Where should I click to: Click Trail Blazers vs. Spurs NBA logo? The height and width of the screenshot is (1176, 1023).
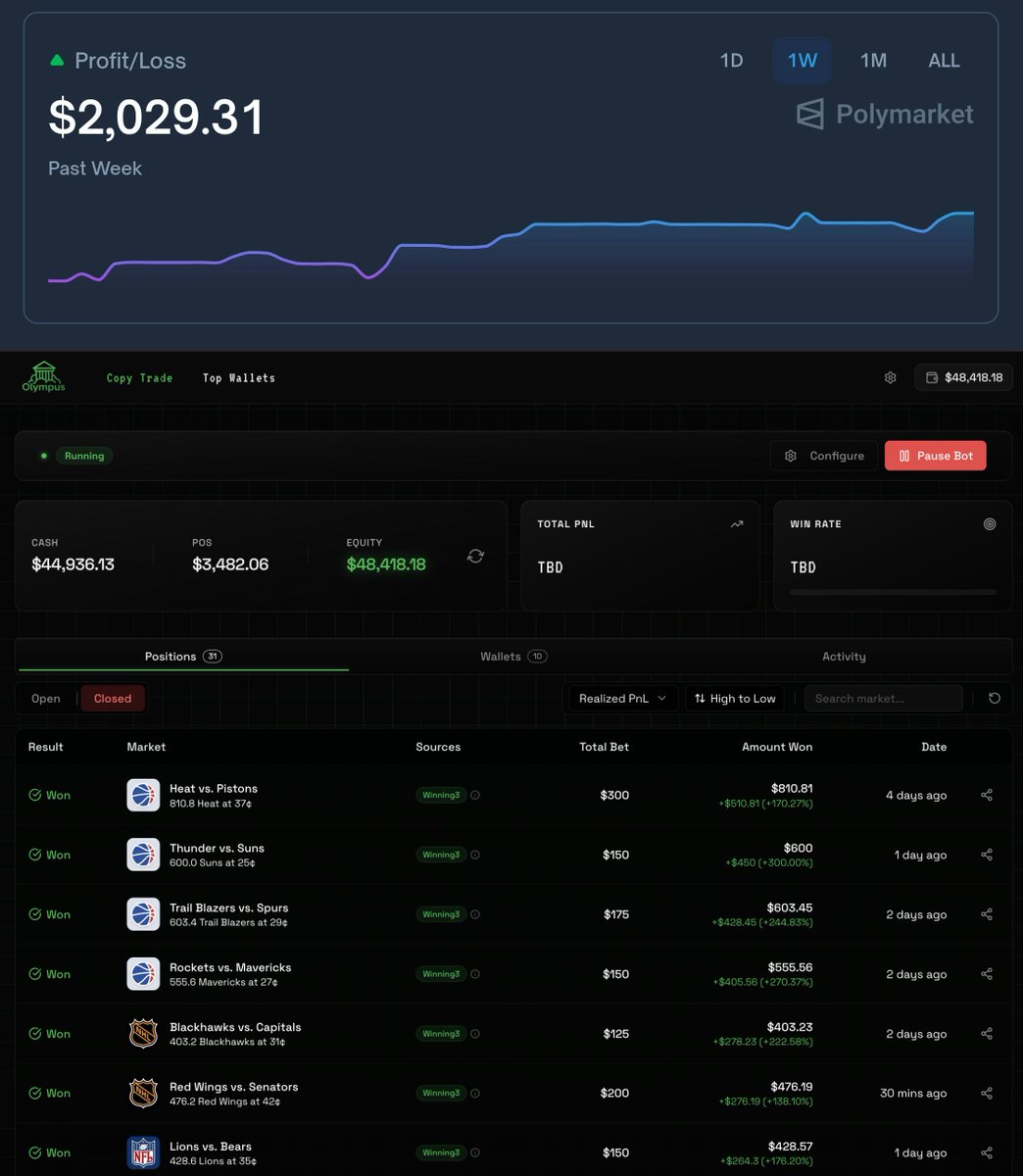point(143,914)
